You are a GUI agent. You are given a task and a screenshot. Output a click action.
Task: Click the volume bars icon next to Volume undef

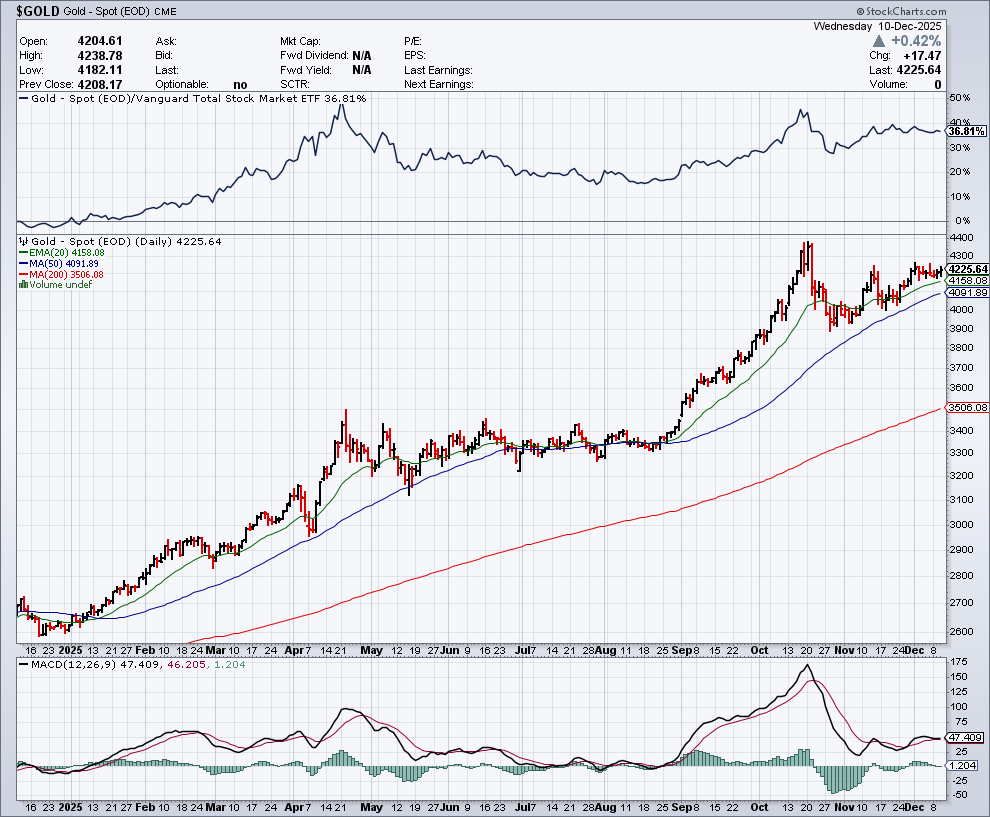tap(22, 285)
